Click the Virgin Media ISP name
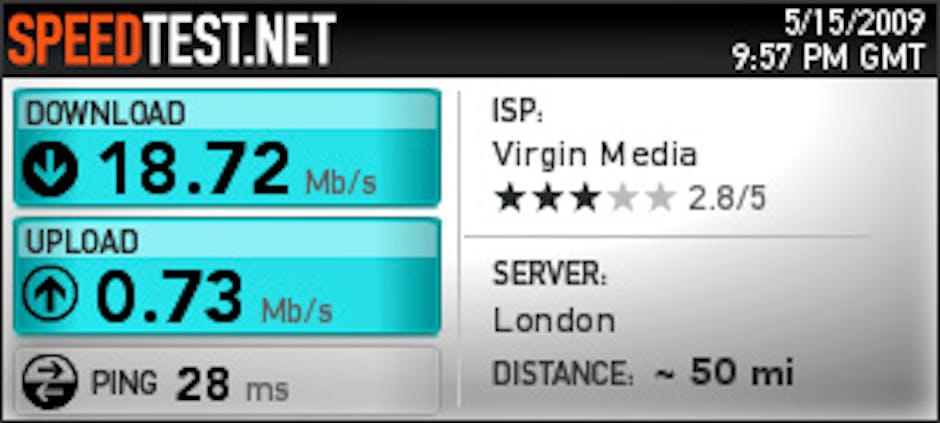 coord(595,156)
